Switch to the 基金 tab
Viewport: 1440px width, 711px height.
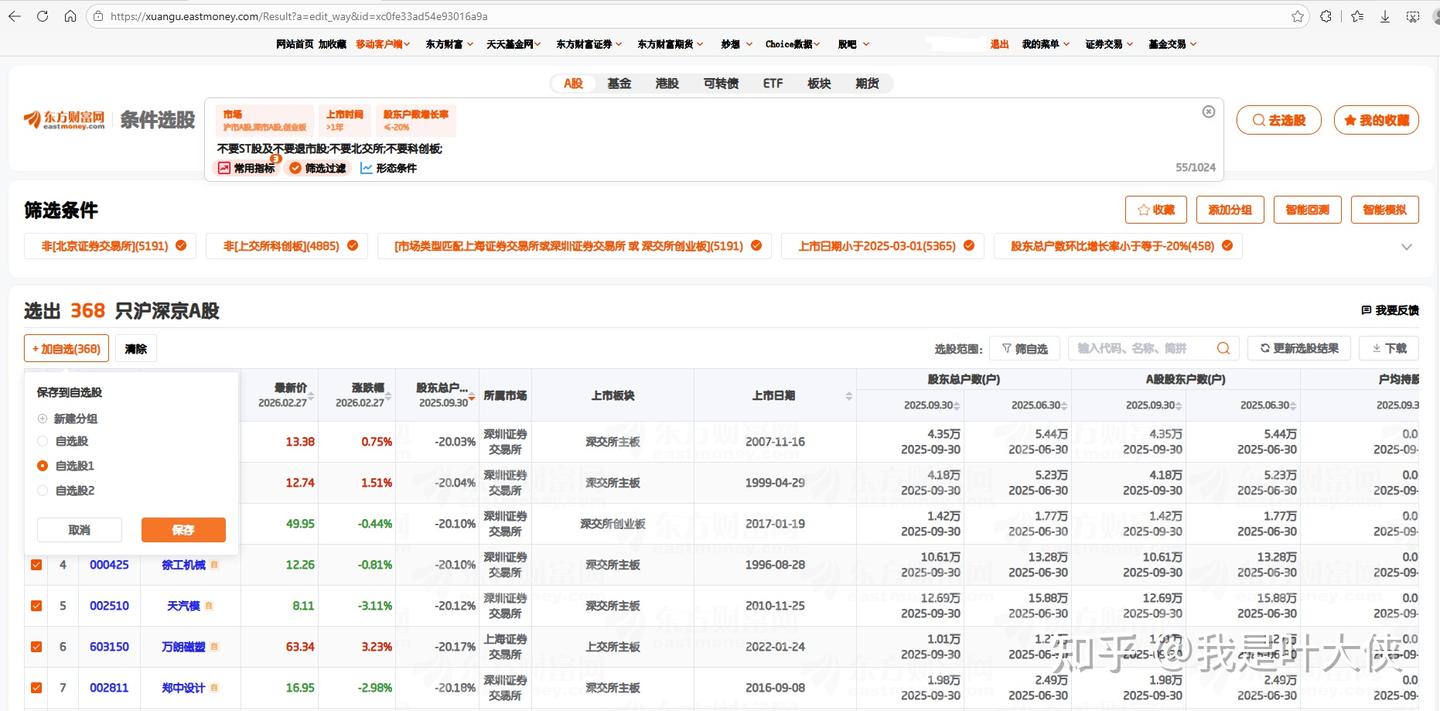point(619,83)
